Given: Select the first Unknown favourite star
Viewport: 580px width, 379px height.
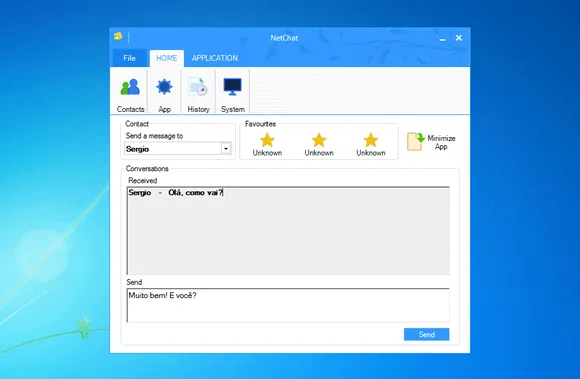Looking at the screenshot, I should click(x=267, y=140).
